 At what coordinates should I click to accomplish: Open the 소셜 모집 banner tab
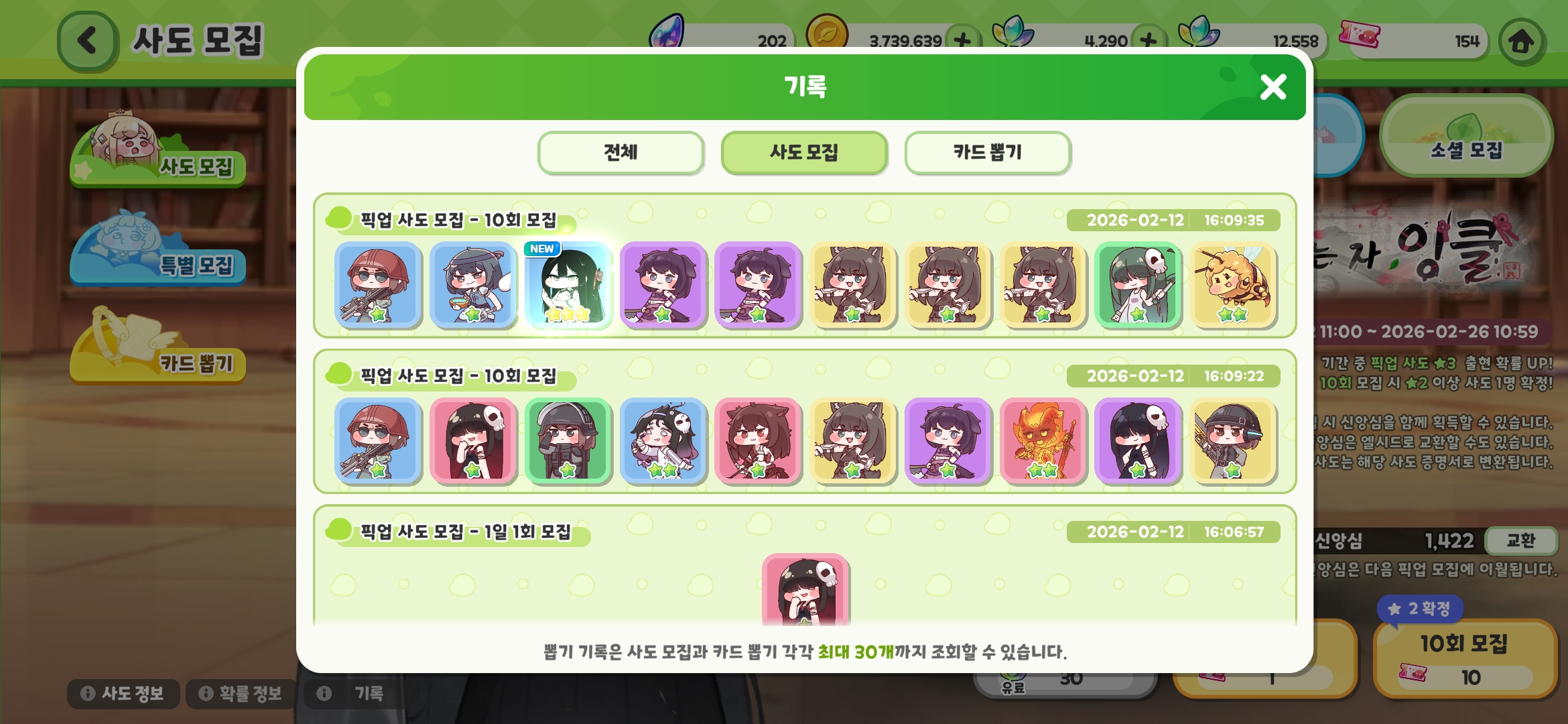[x=1466, y=137]
